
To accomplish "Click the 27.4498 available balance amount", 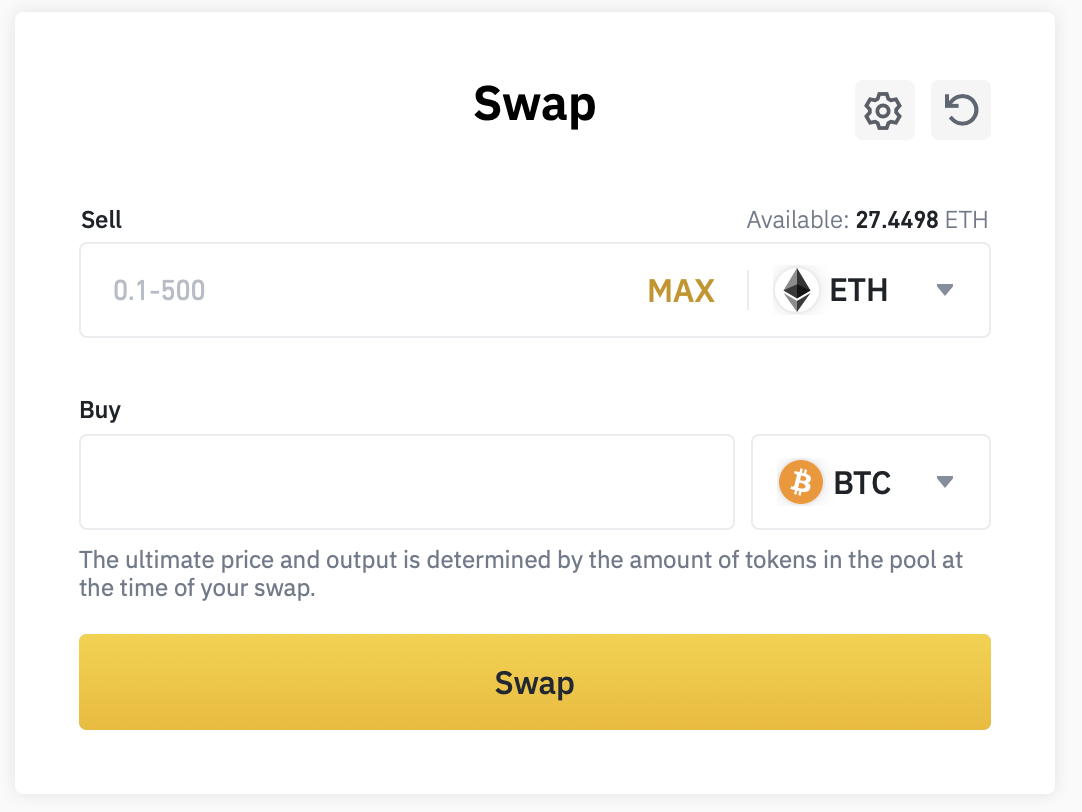I will point(897,220).
